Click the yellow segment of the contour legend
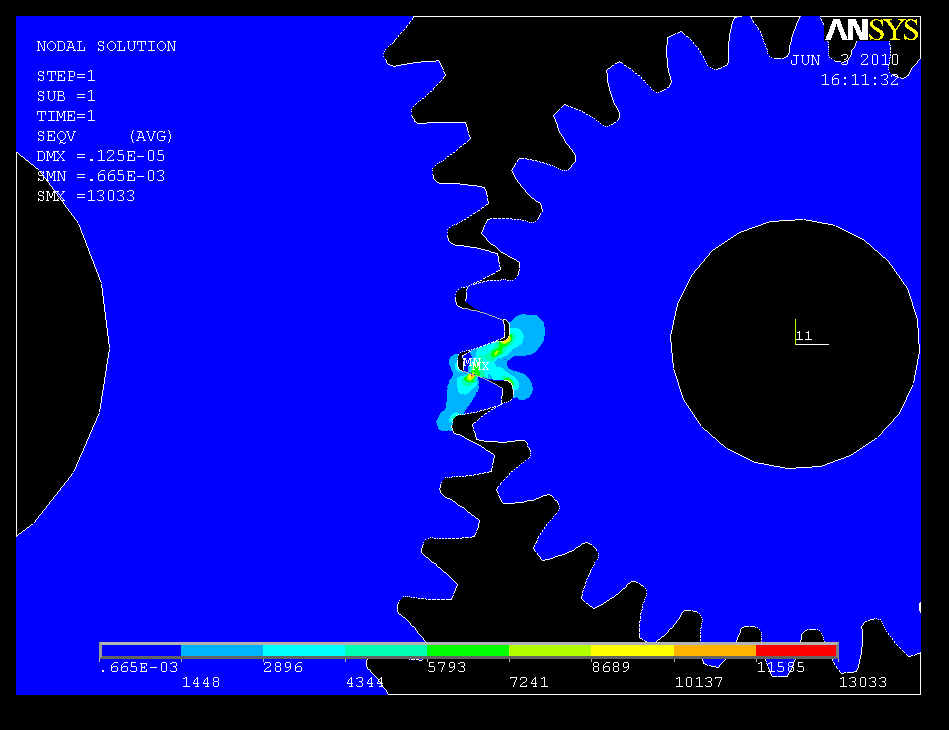Screen dimensions: 949x730 pyautogui.click(x=632, y=651)
